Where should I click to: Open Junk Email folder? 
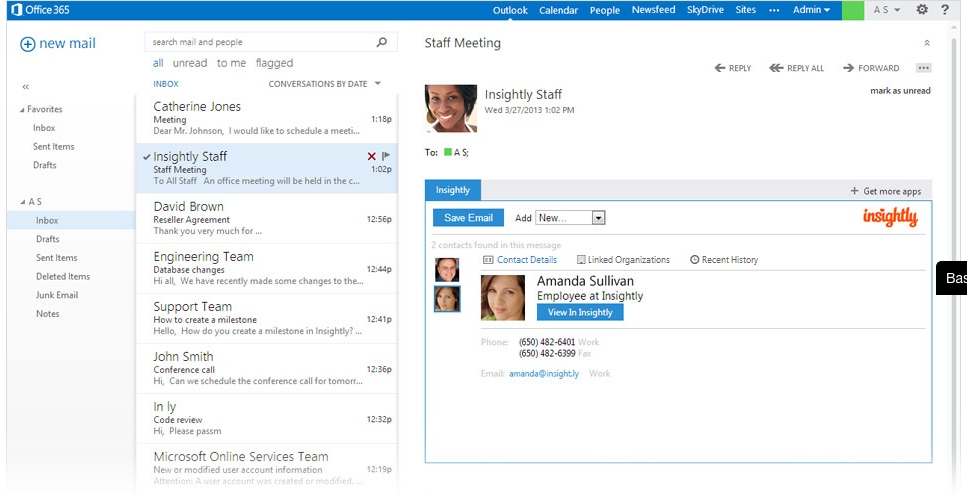pyautogui.click(x=57, y=295)
